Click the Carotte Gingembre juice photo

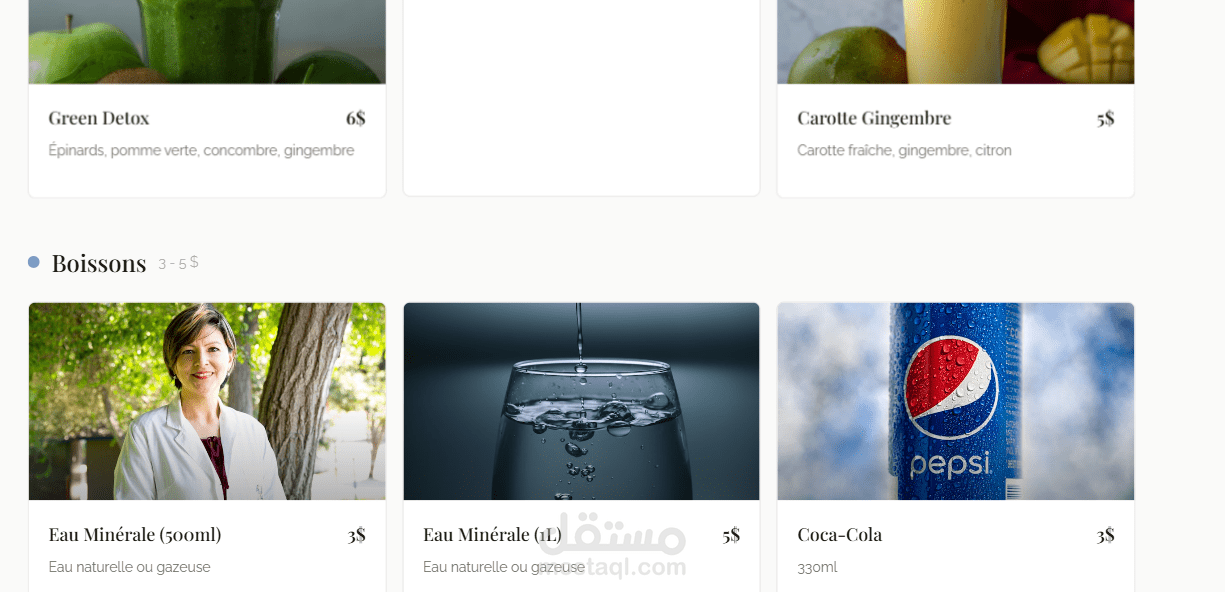pyautogui.click(x=955, y=41)
